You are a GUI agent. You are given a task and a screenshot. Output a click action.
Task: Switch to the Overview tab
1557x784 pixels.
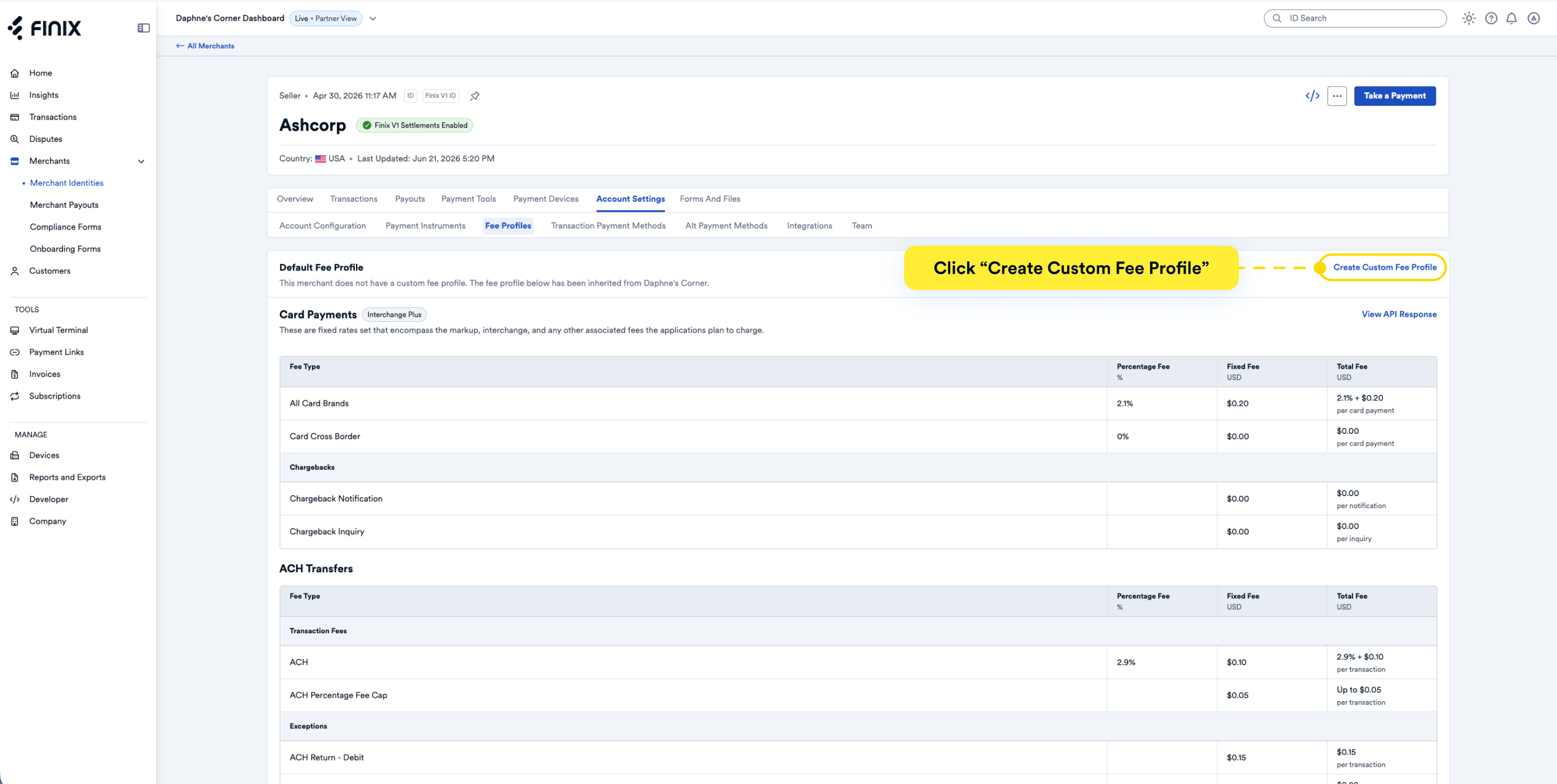pos(295,199)
